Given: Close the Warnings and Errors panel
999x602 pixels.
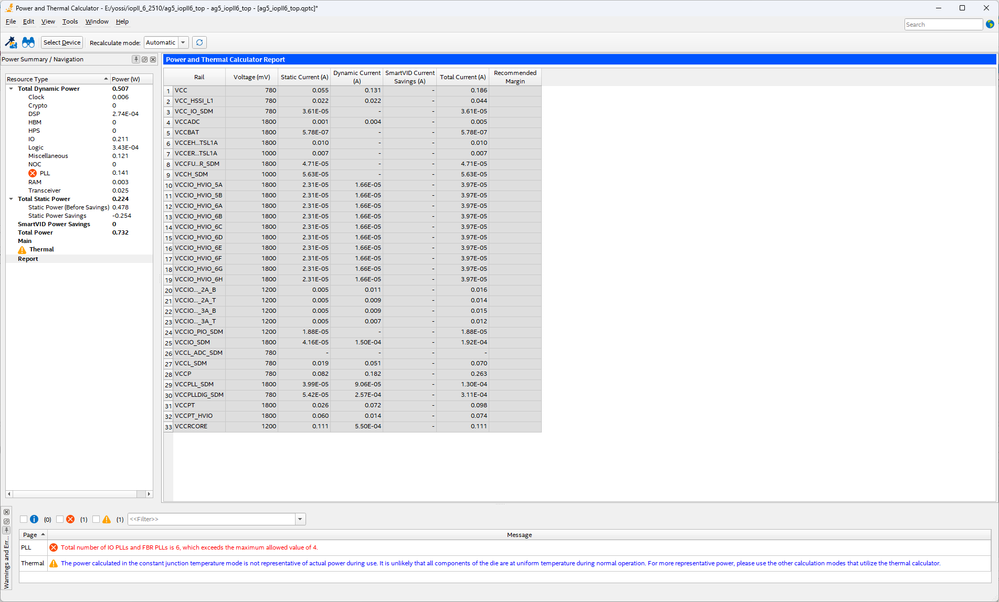Looking at the screenshot, I should pos(6,512).
